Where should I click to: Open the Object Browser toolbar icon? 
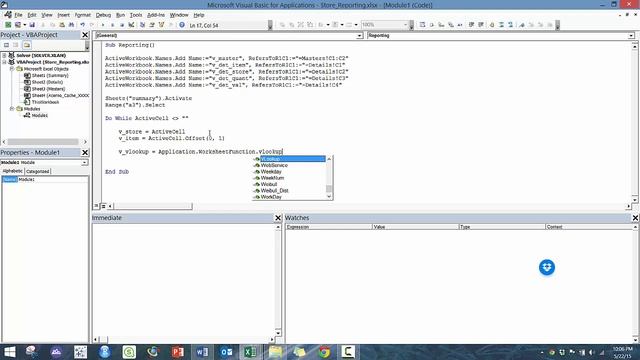(x=162, y=25)
